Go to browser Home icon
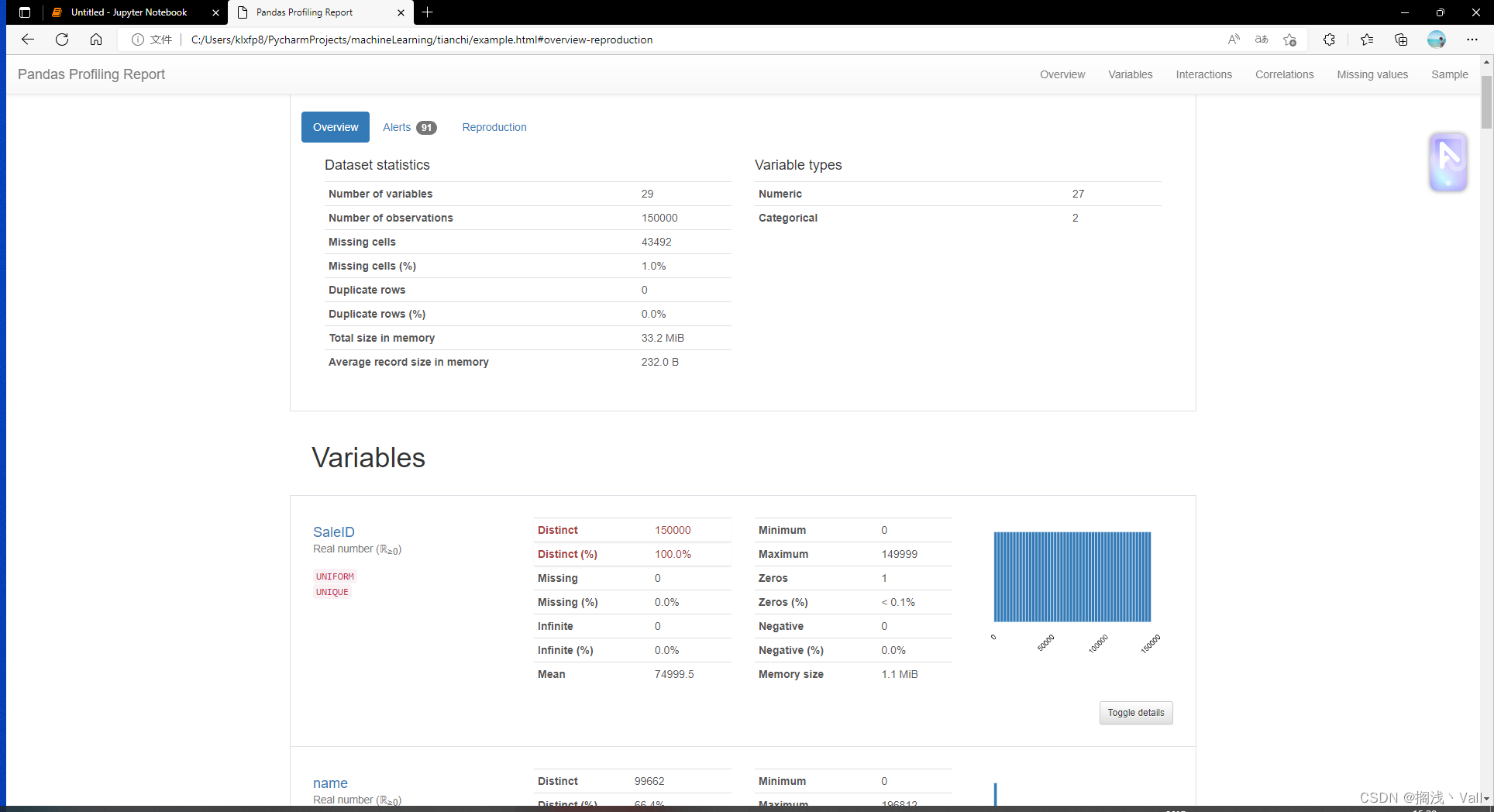The height and width of the screenshot is (812, 1494). [x=96, y=40]
